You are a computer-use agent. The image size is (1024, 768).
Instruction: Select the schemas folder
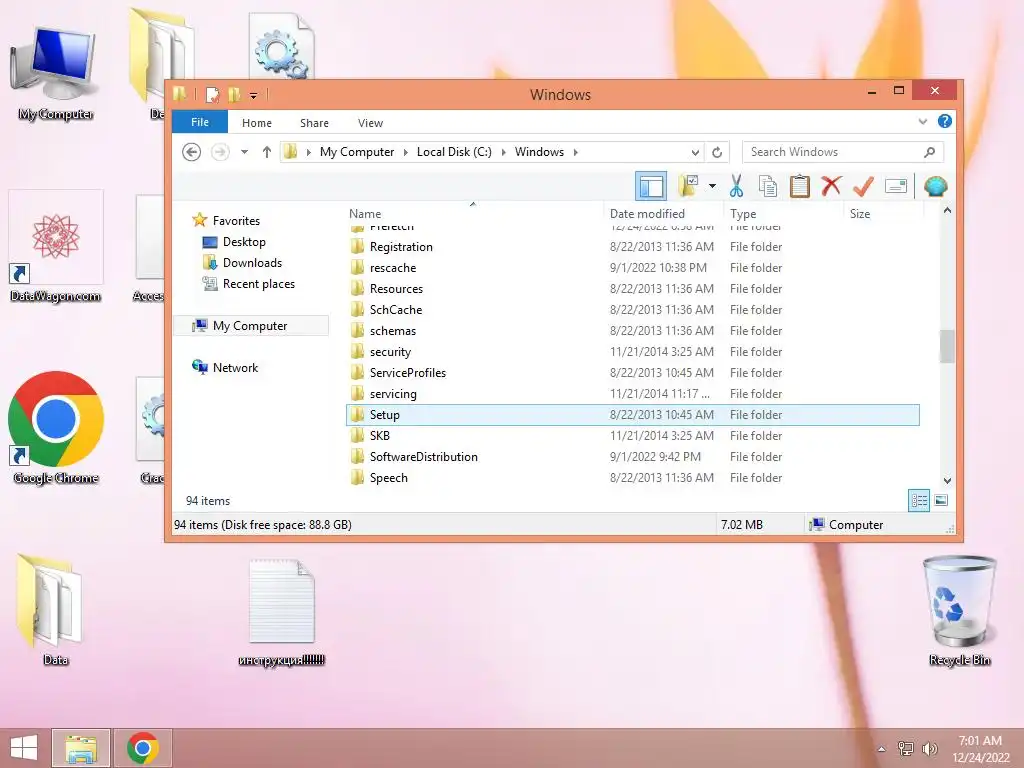pyautogui.click(x=633, y=330)
